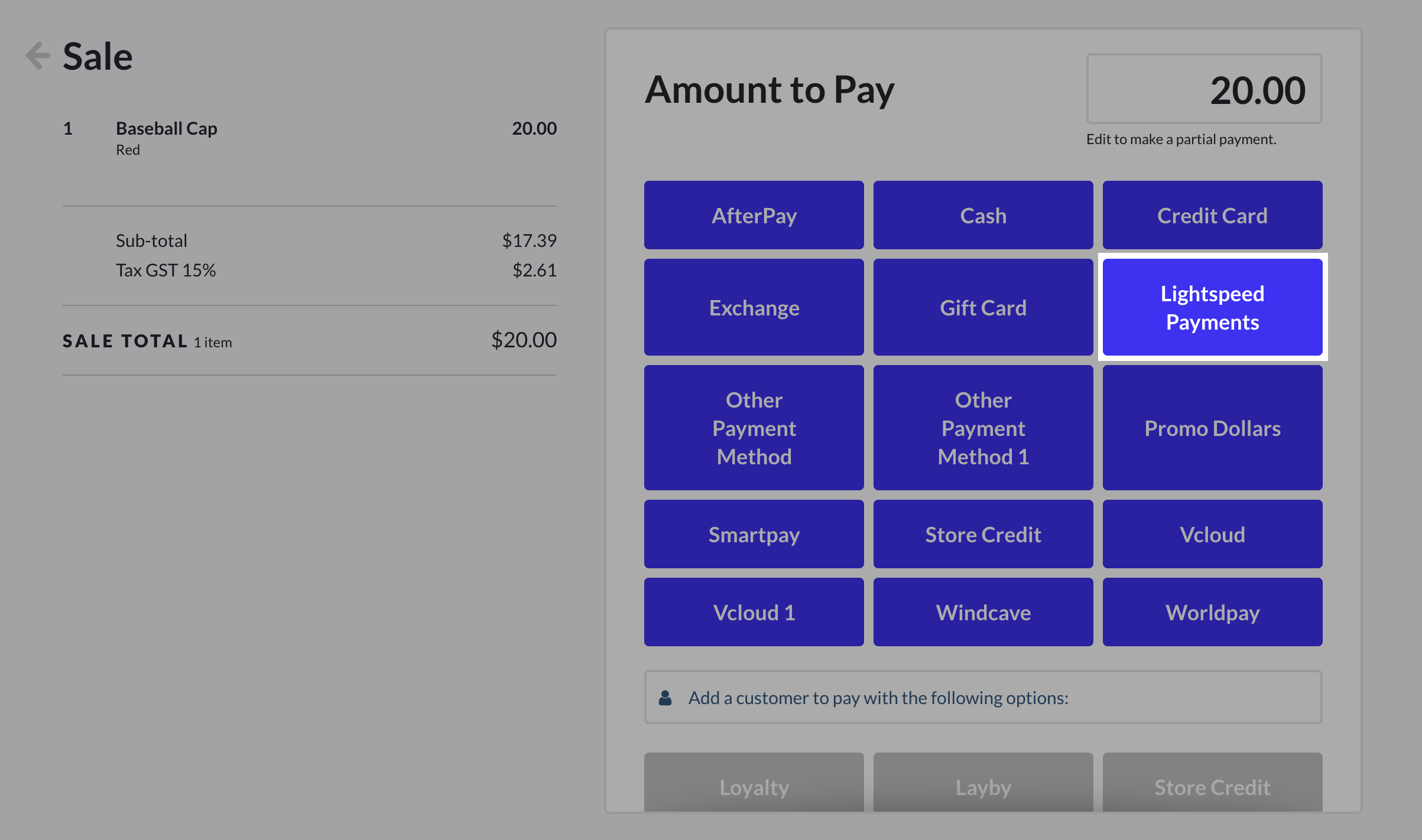Viewport: 1422px width, 840px height.
Task: Use Store Credit for payment
Action: [983, 534]
